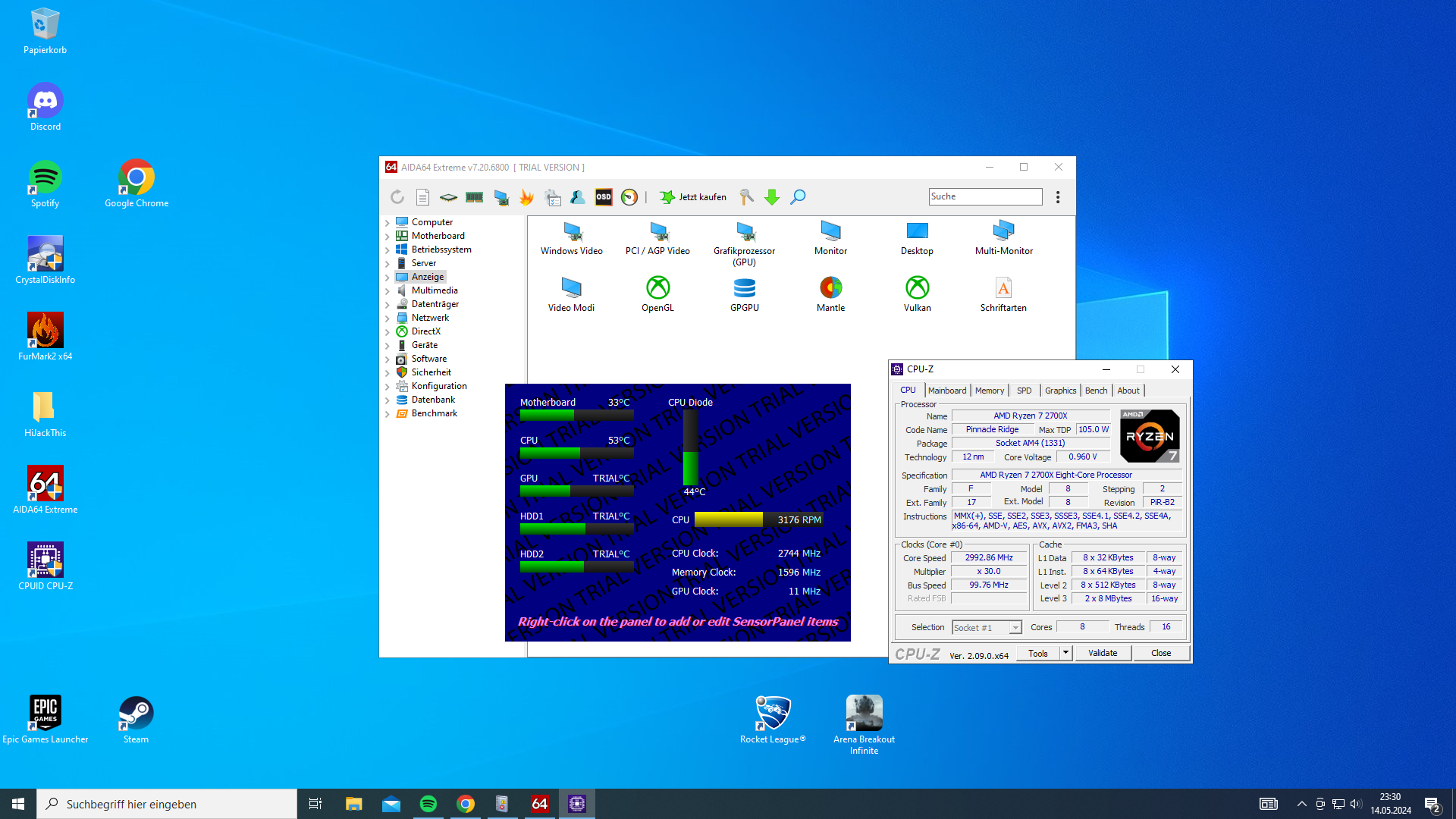Screen dimensions: 1456x819
Task: Open Spotify from the taskbar
Action: pyautogui.click(x=428, y=804)
